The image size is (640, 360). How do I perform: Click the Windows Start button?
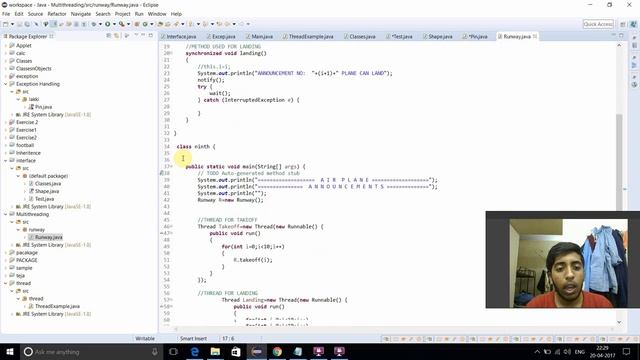[9, 351]
